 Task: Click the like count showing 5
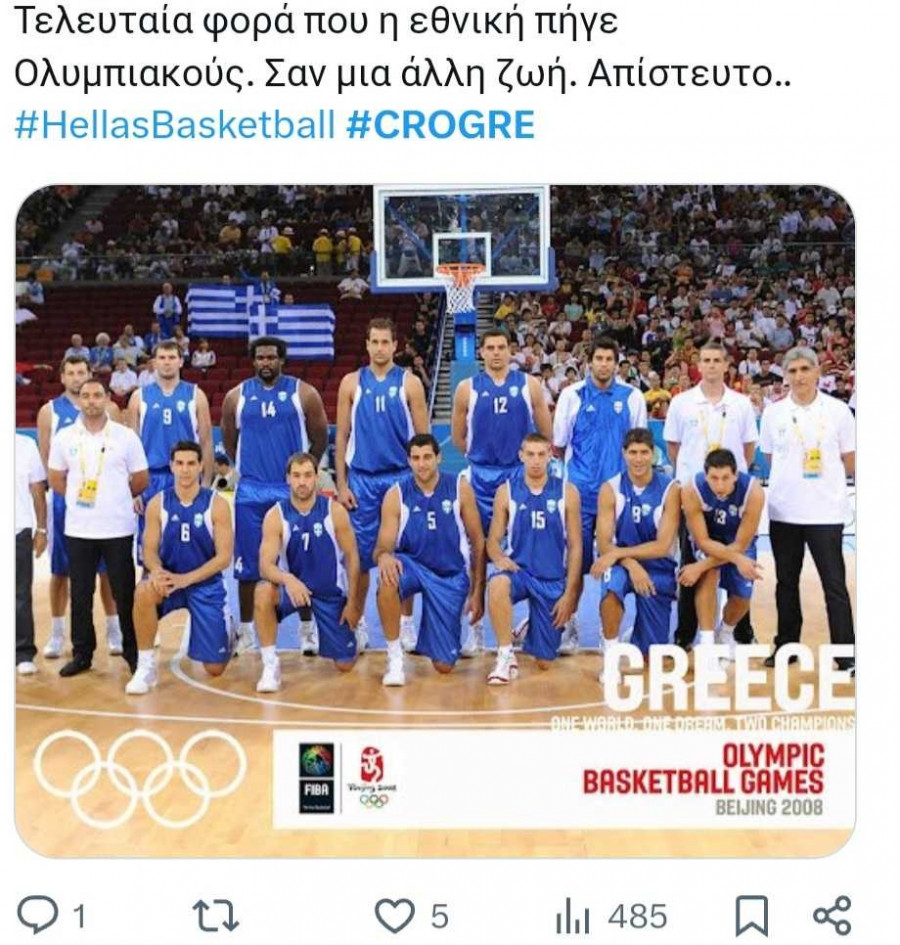click(439, 917)
